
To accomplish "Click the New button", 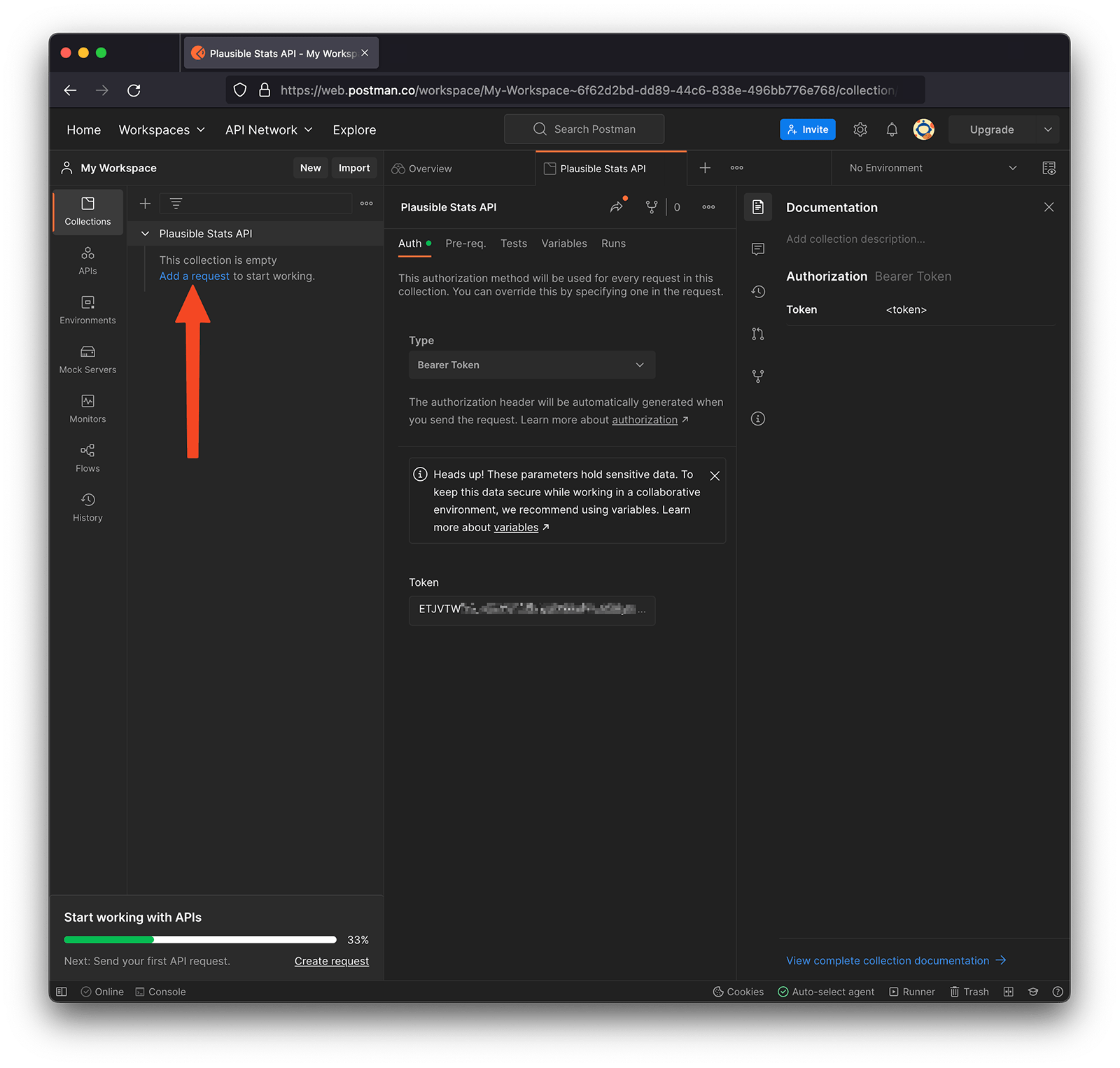I will [x=310, y=168].
